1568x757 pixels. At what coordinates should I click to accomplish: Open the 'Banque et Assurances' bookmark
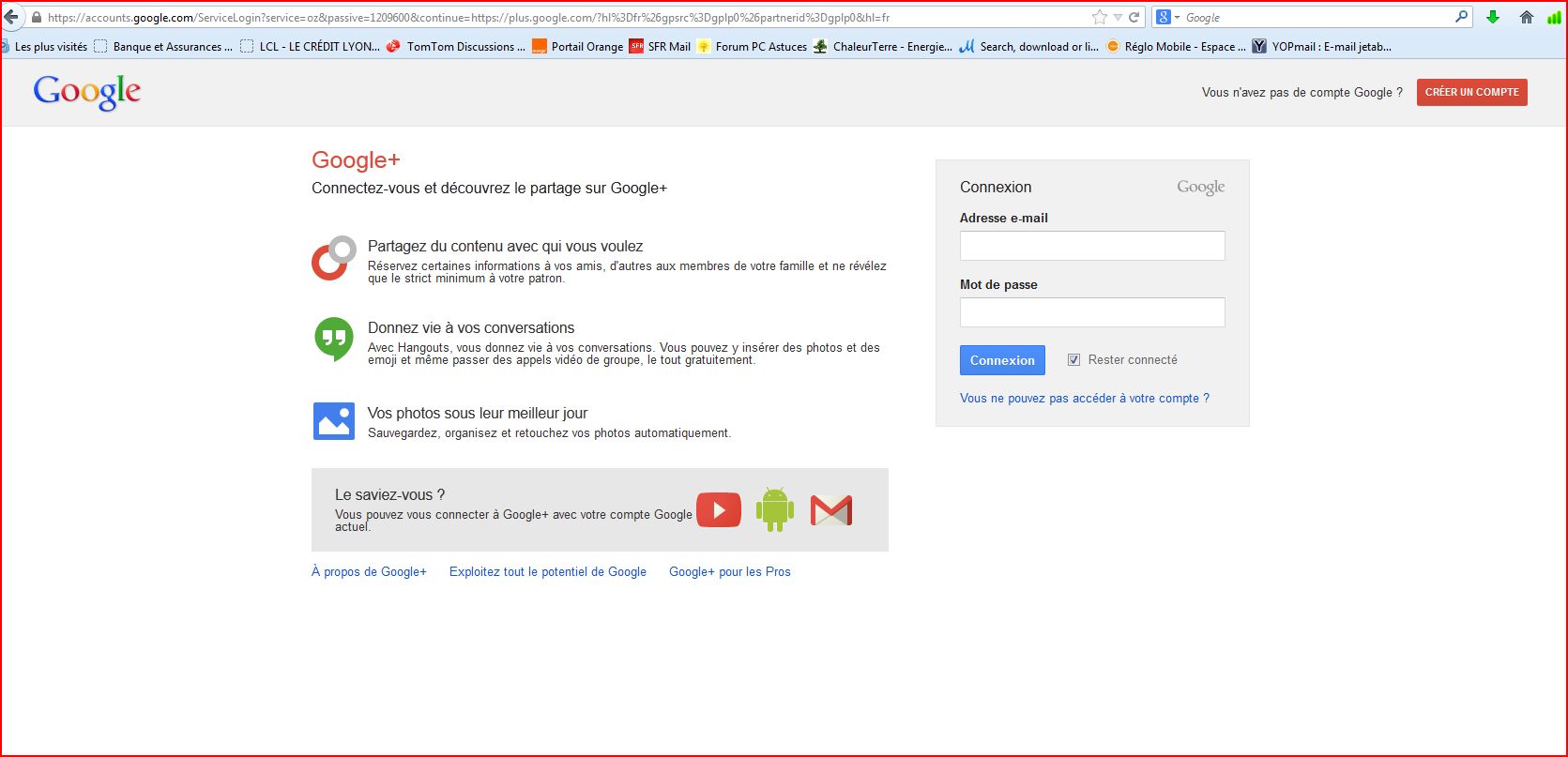(x=163, y=46)
